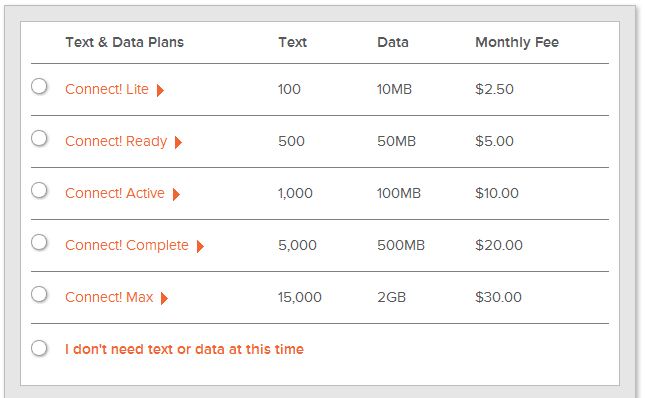Image resolution: width=645 pixels, height=398 pixels.
Task: Click the Text & Data Plans header
Action: pos(125,42)
